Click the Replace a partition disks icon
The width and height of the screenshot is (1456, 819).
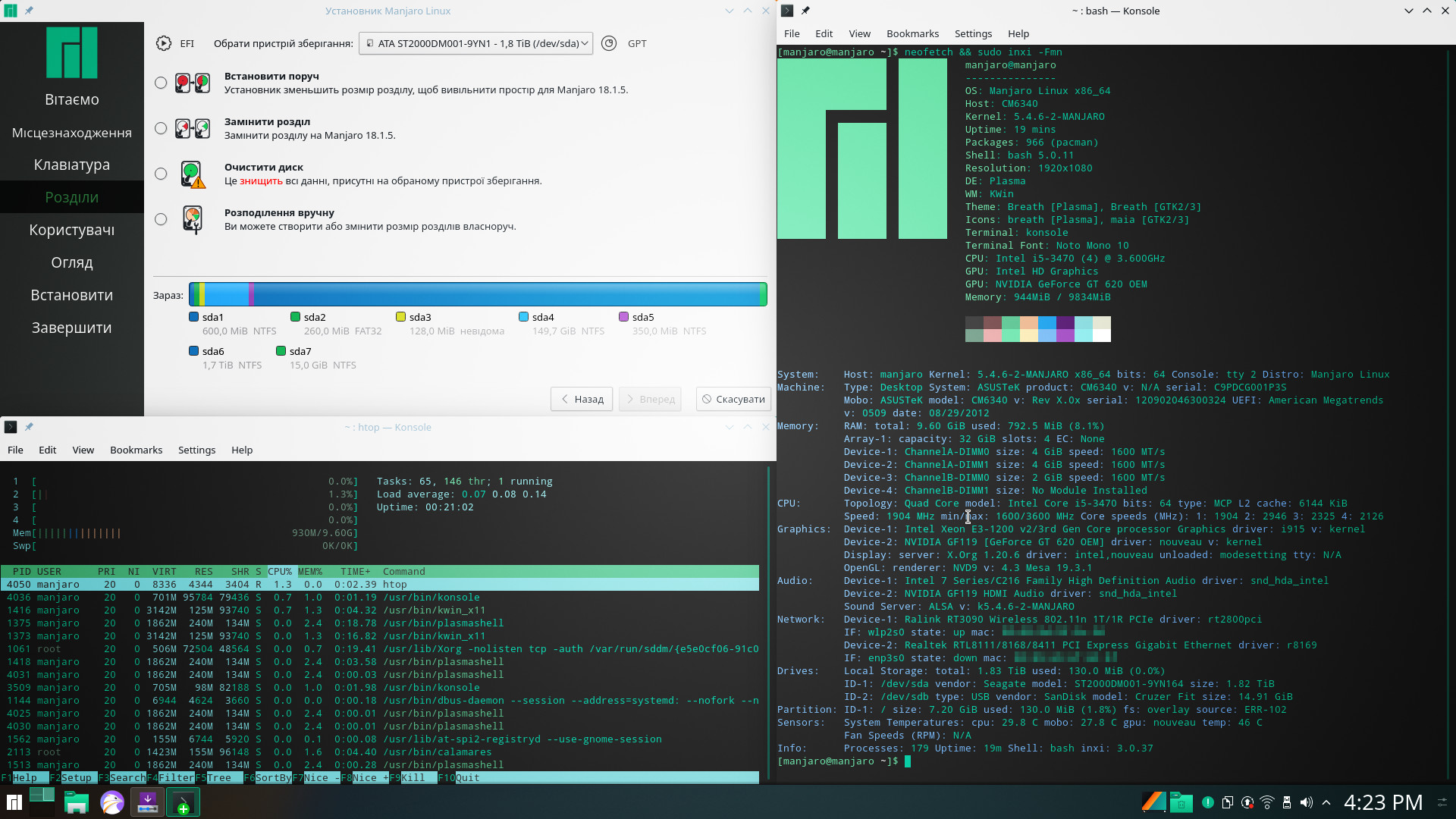point(193,128)
